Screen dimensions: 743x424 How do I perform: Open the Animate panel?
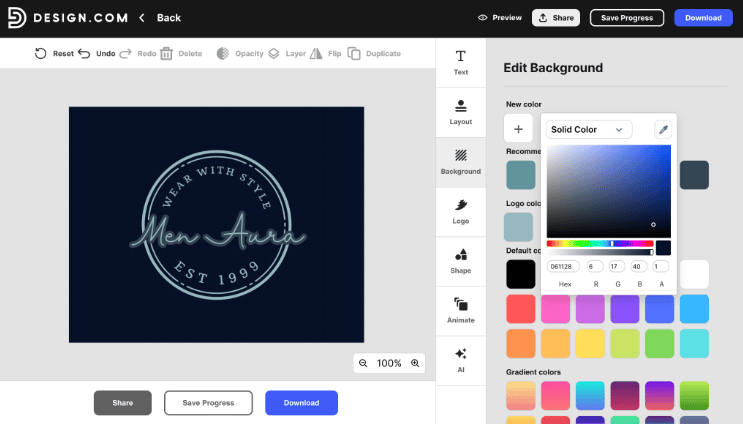[461, 311]
